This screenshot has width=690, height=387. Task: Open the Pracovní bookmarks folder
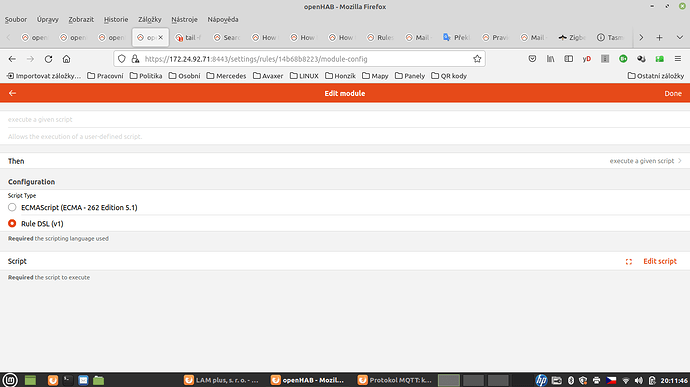coord(106,76)
